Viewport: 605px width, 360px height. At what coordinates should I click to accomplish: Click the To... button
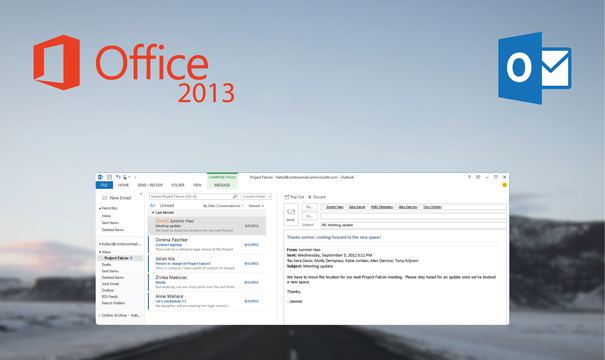309,207
